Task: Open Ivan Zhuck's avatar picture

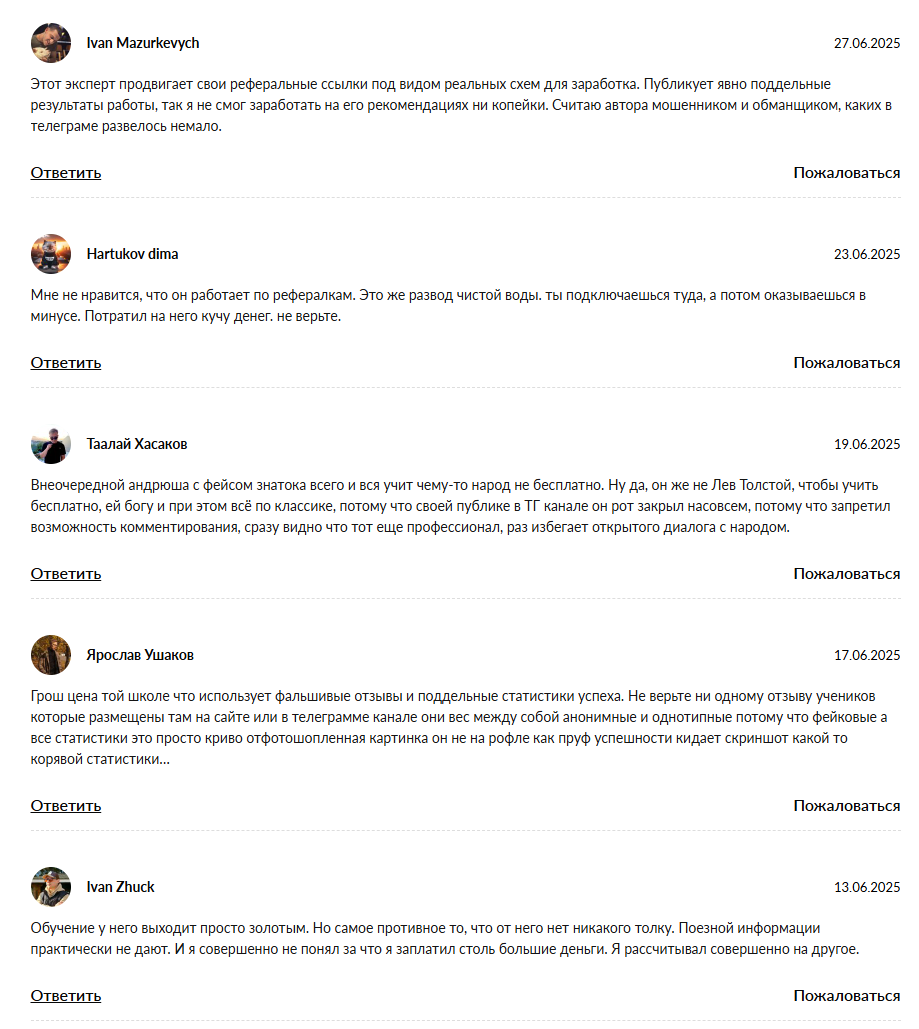Action: click(51, 887)
